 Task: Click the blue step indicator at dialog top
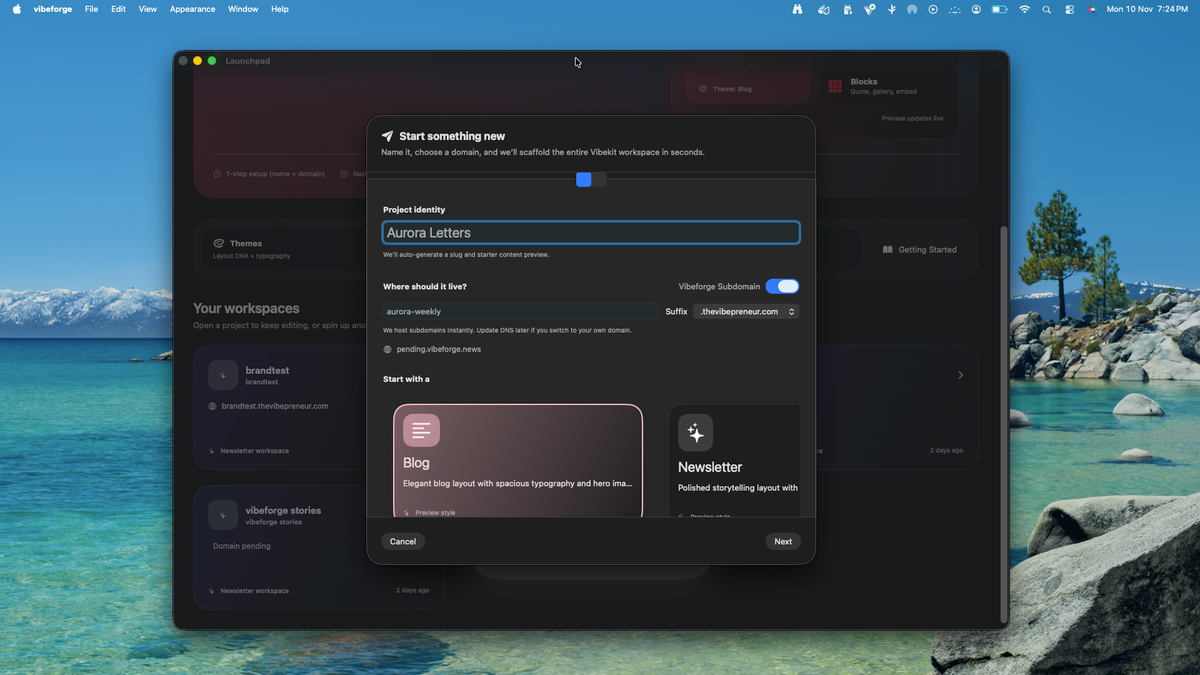[x=584, y=179]
